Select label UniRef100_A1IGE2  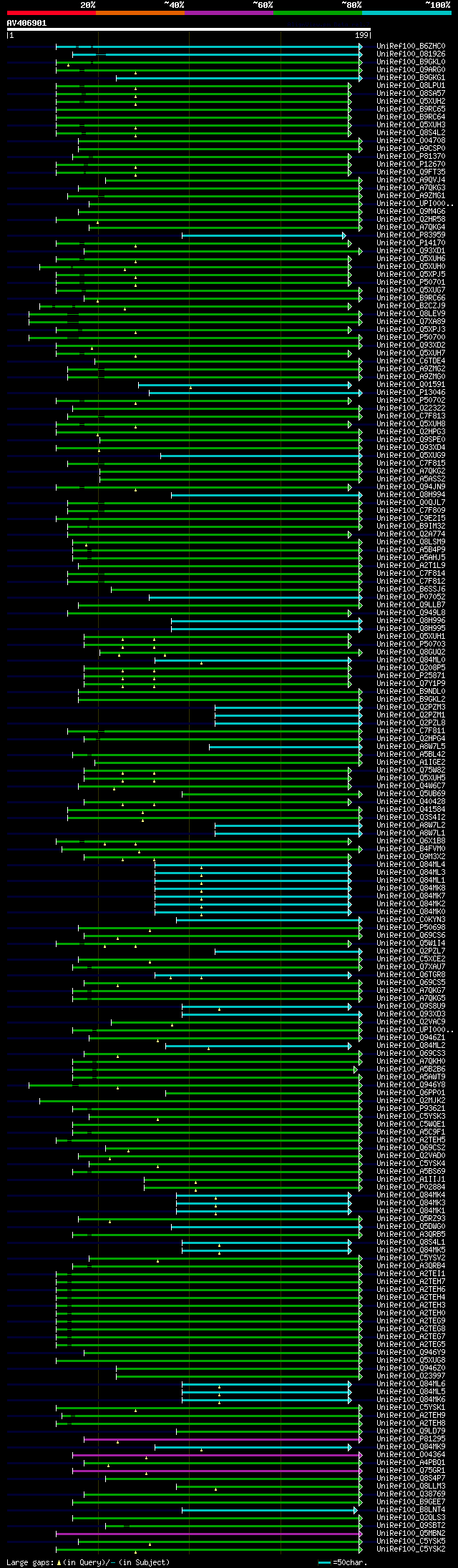(x=411, y=763)
